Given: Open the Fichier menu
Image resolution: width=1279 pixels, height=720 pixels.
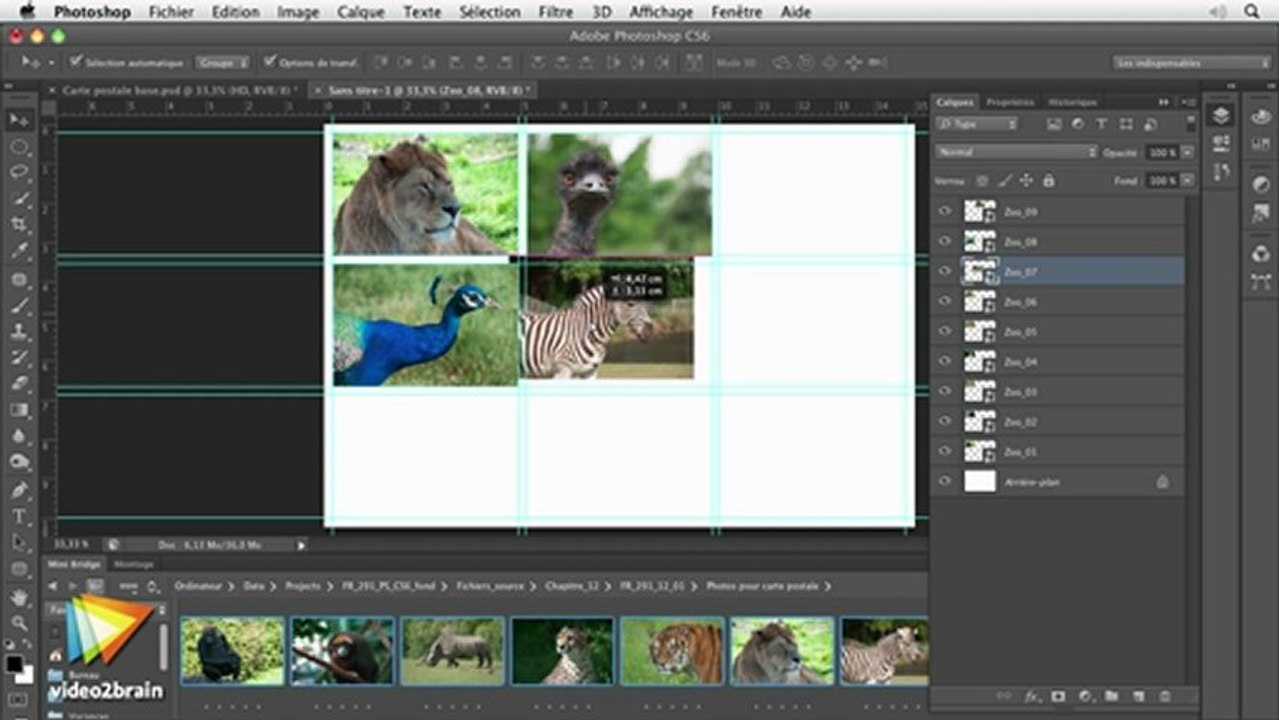Looking at the screenshot, I should 171,12.
